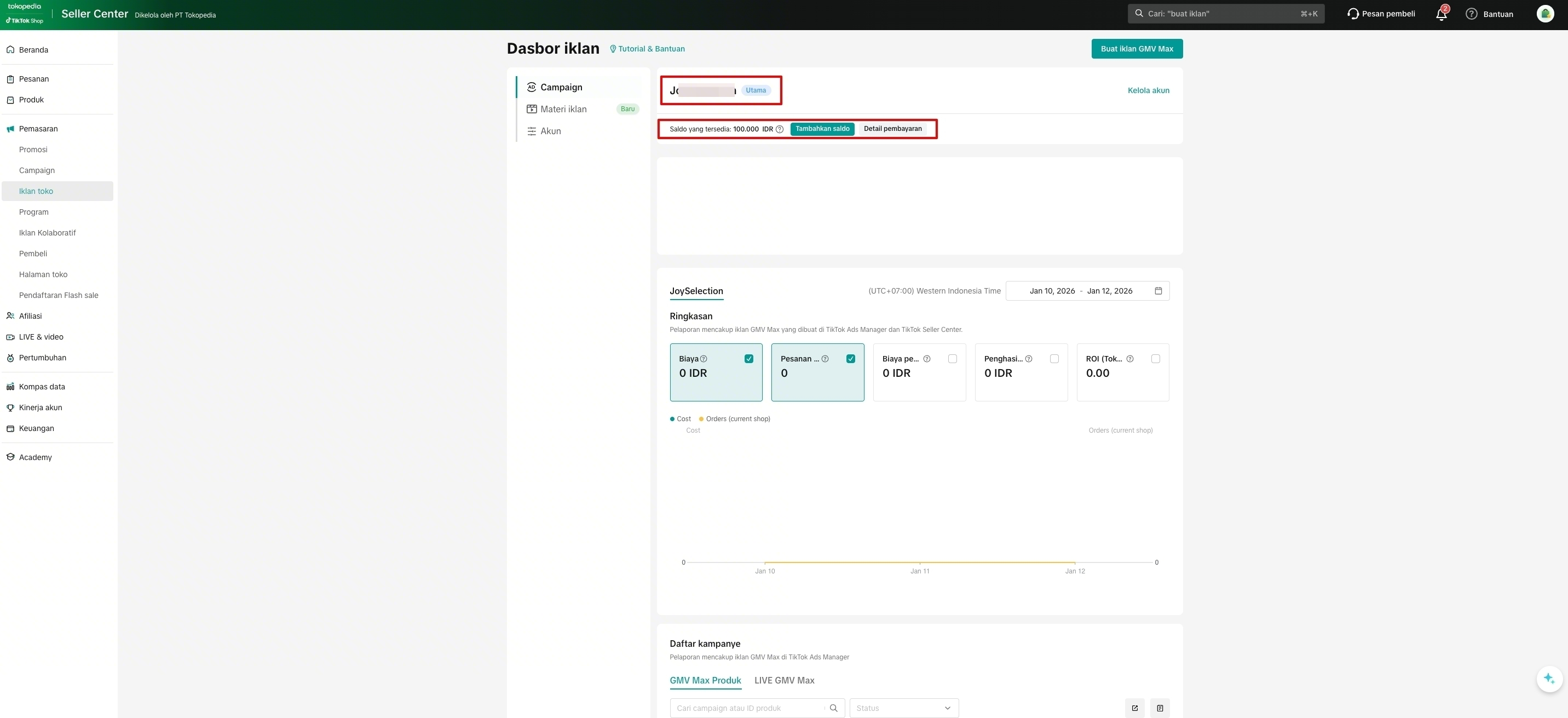1568x718 pixels.
Task: Uncheck the Biaya metric checkbox
Action: (x=749, y=359)
